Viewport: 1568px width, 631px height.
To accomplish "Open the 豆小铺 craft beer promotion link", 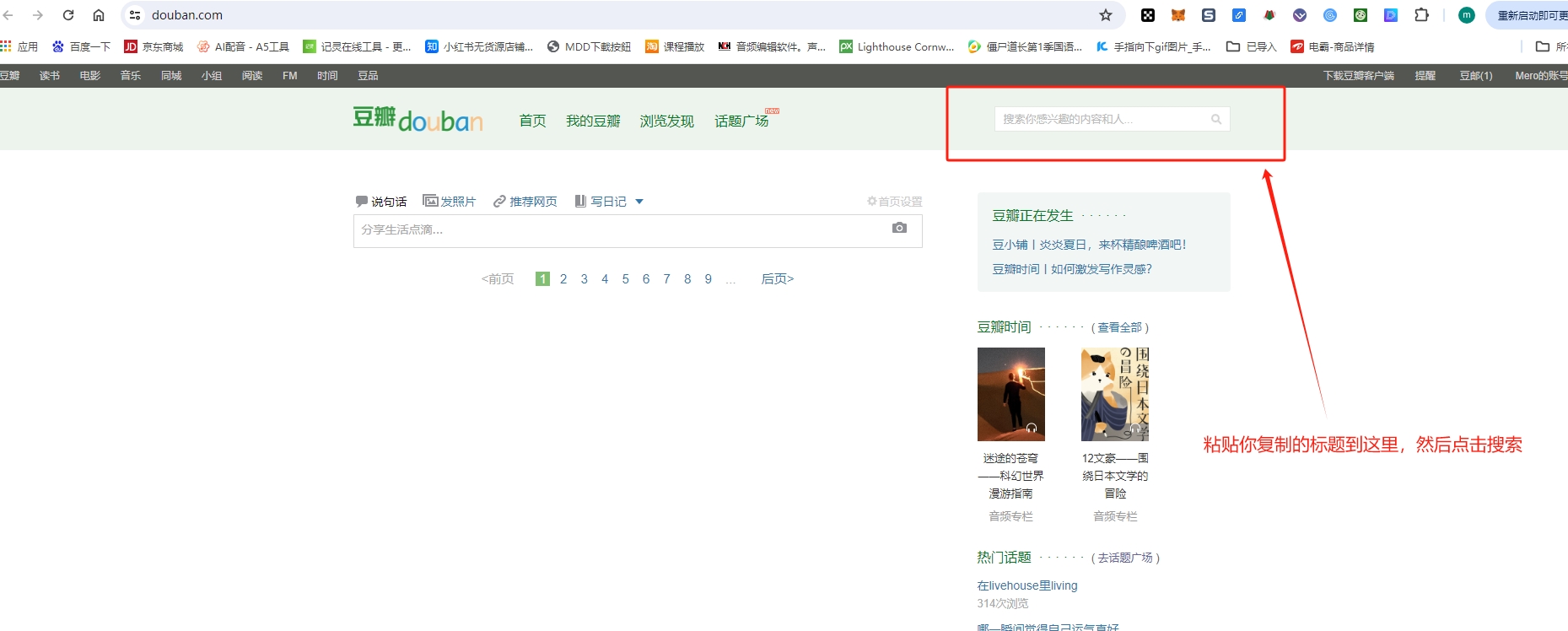I will [x=1089, y=245].
